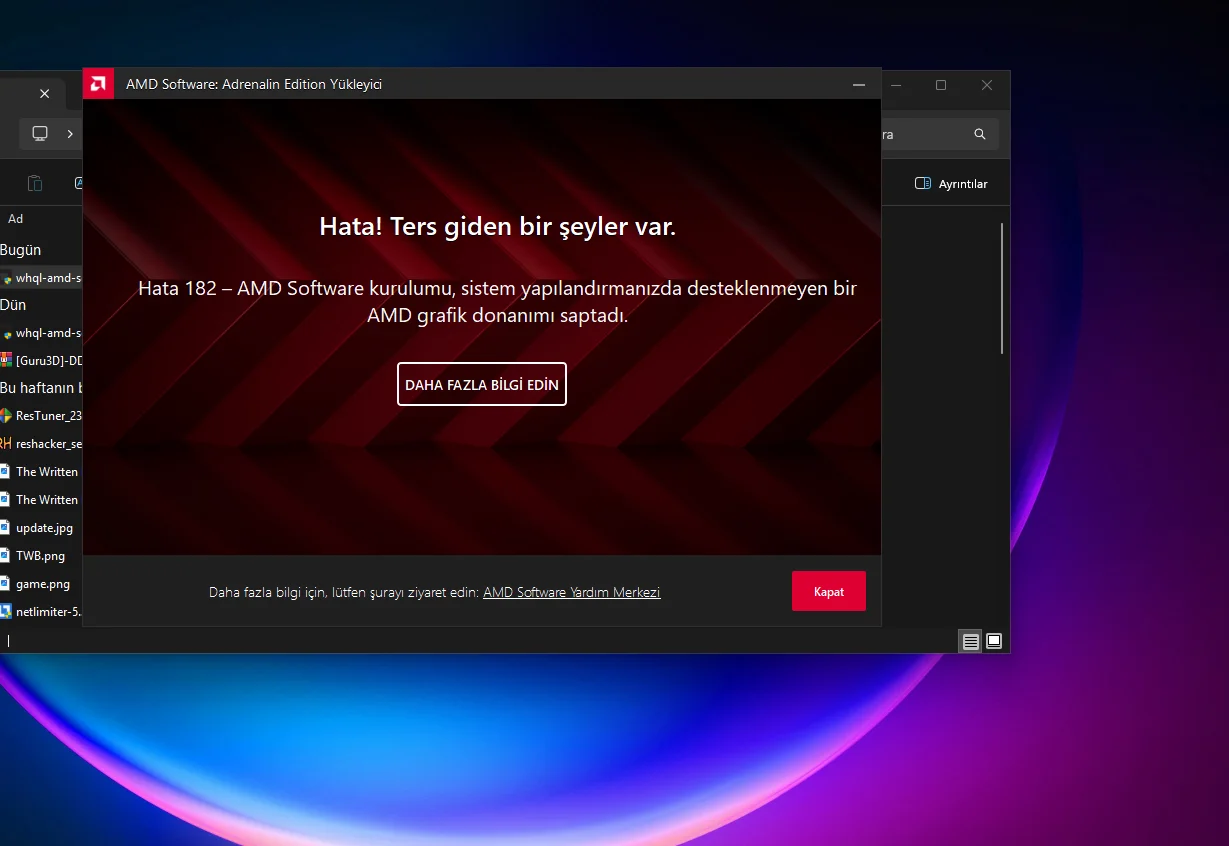Close the File Explorer window
The image size is (1229, 846).
(987, 86)
